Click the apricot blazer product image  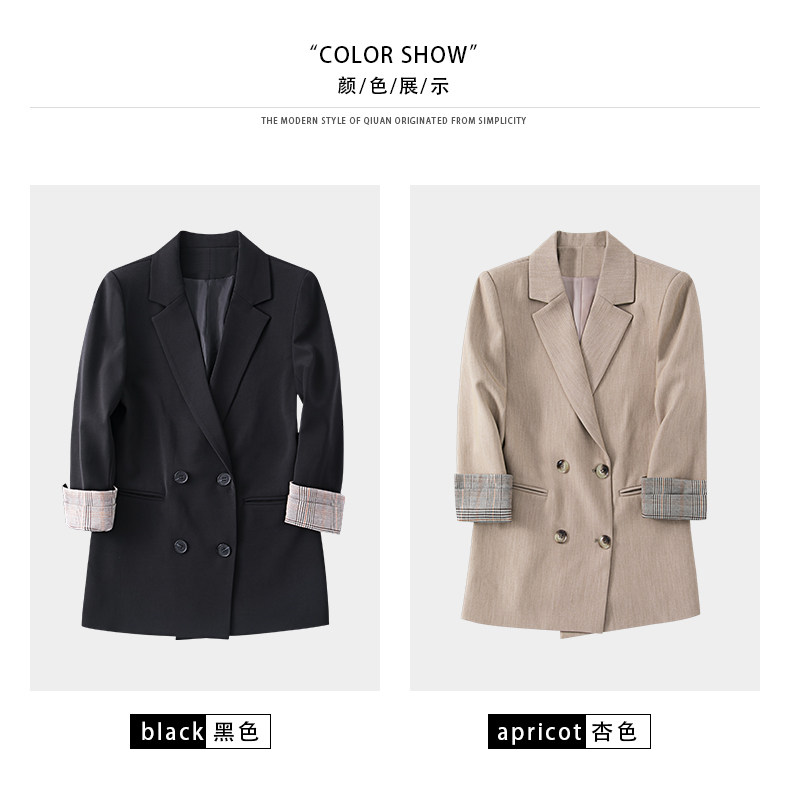[585, 438]
